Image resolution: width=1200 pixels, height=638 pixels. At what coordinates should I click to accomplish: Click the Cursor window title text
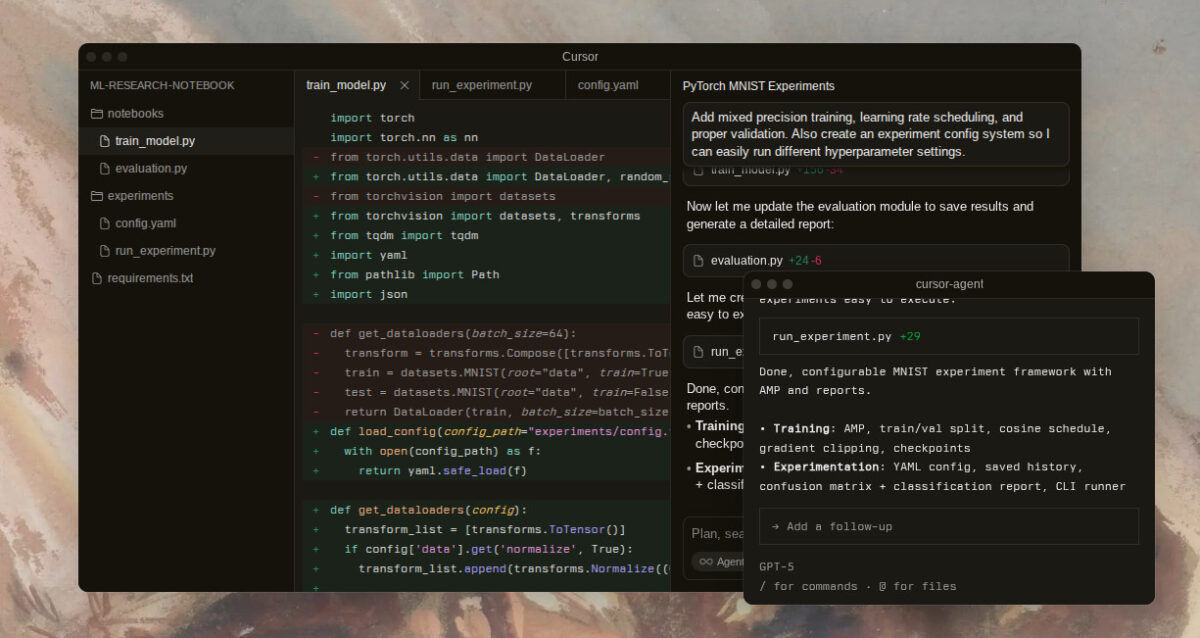coord(580,57)
